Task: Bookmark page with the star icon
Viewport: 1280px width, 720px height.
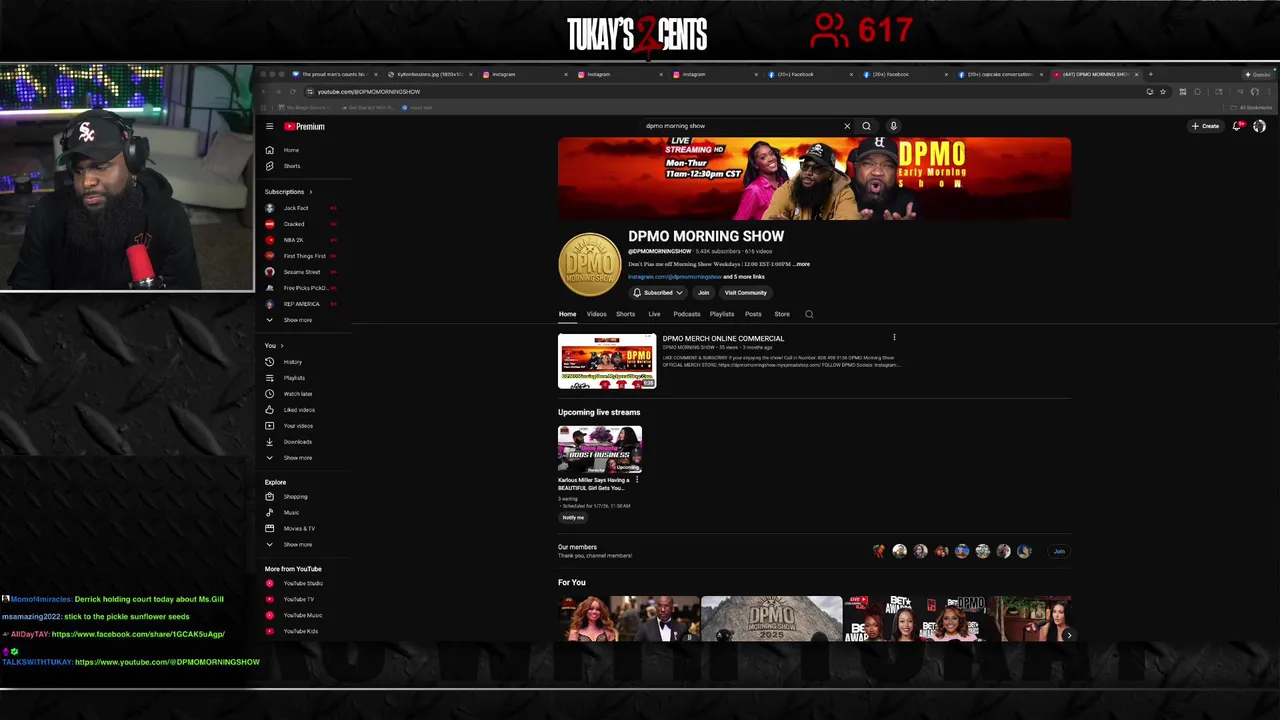Action: click(x=1162, y=92)
